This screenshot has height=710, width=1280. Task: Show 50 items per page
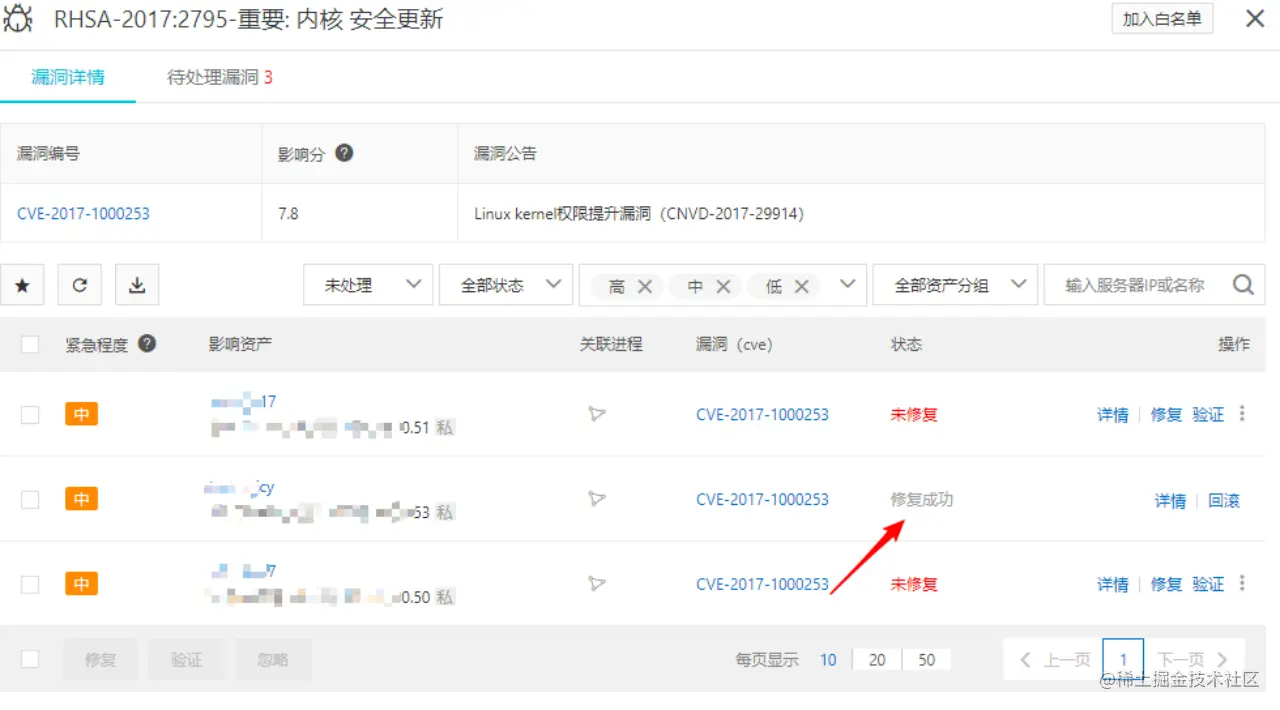[926, 660]
